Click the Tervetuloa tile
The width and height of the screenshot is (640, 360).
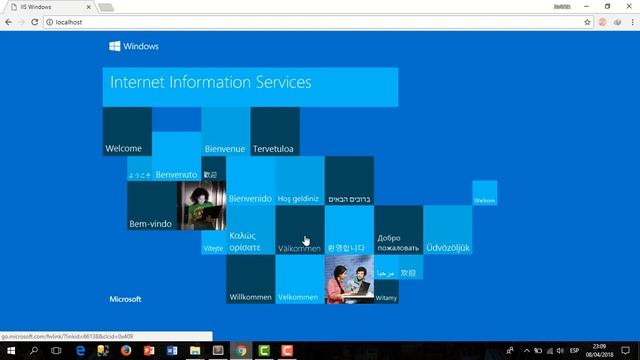[275, 131]
